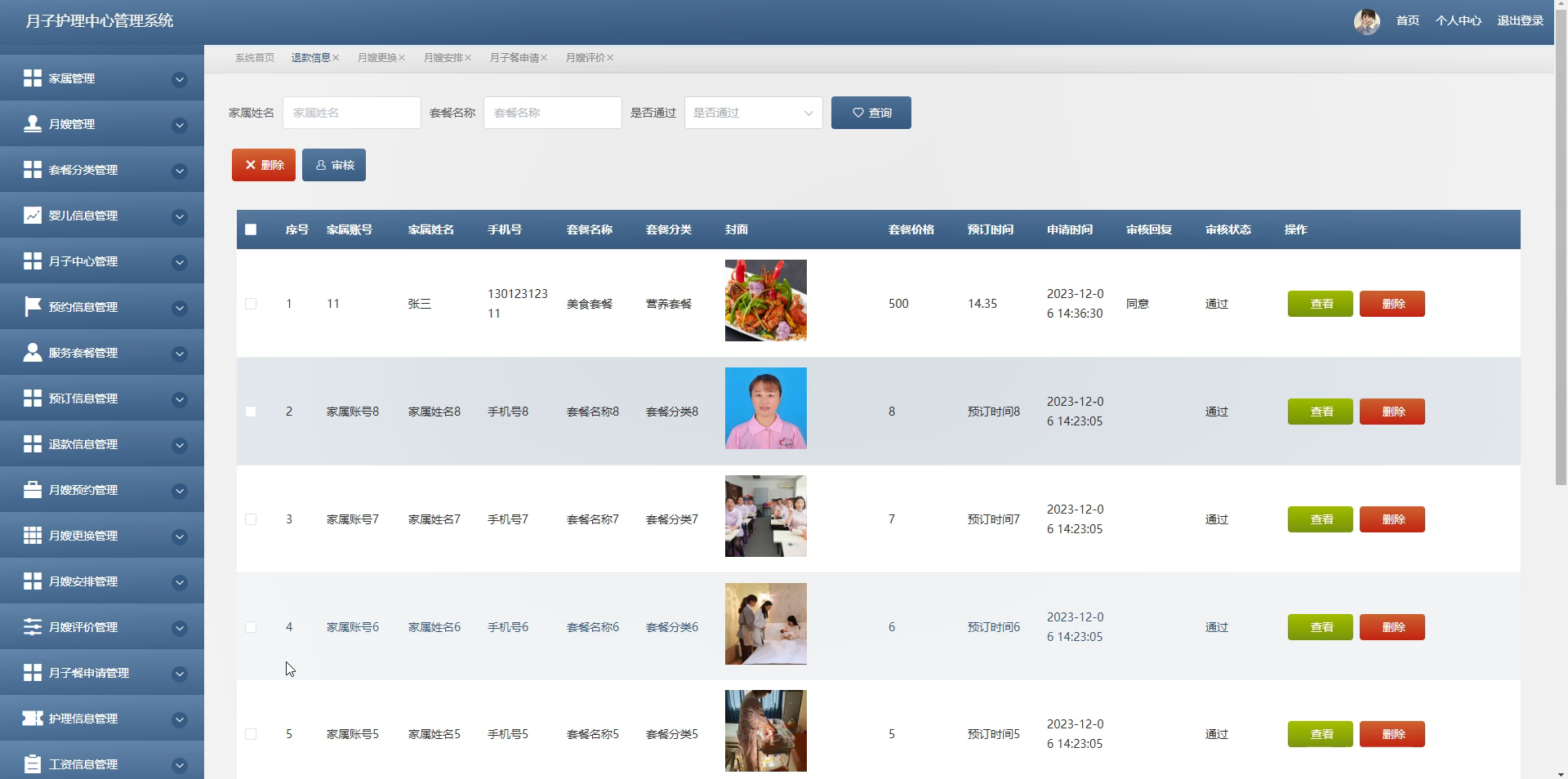Click 退出登录 to log out
Viewport: 1568px width, 779px height.
pos(1520,21)
